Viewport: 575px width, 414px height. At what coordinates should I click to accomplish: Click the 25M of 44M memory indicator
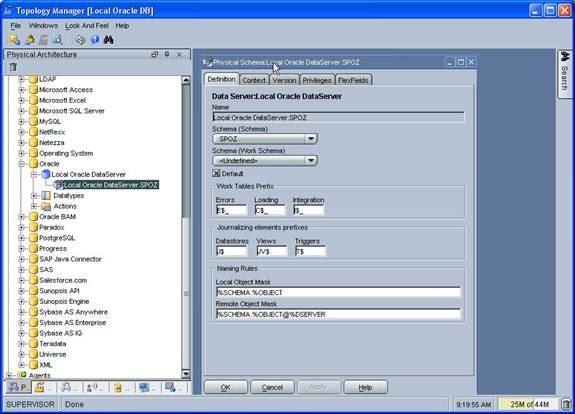click(528, 404)
